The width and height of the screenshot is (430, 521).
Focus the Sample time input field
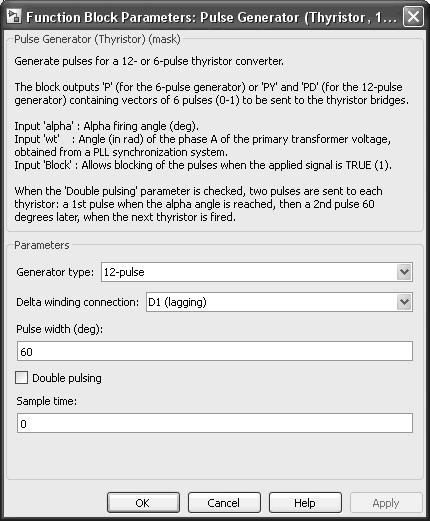click(x=215, y=423)
